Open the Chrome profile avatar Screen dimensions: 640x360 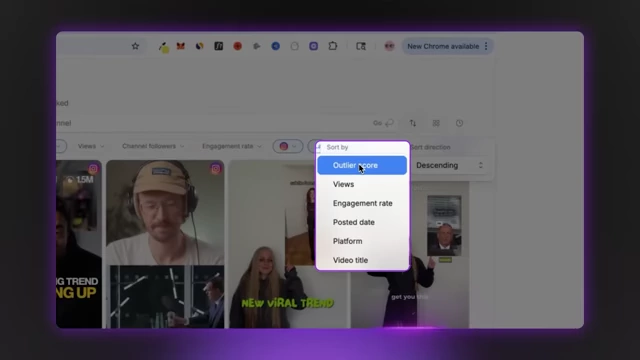click(x=389, y=46)
